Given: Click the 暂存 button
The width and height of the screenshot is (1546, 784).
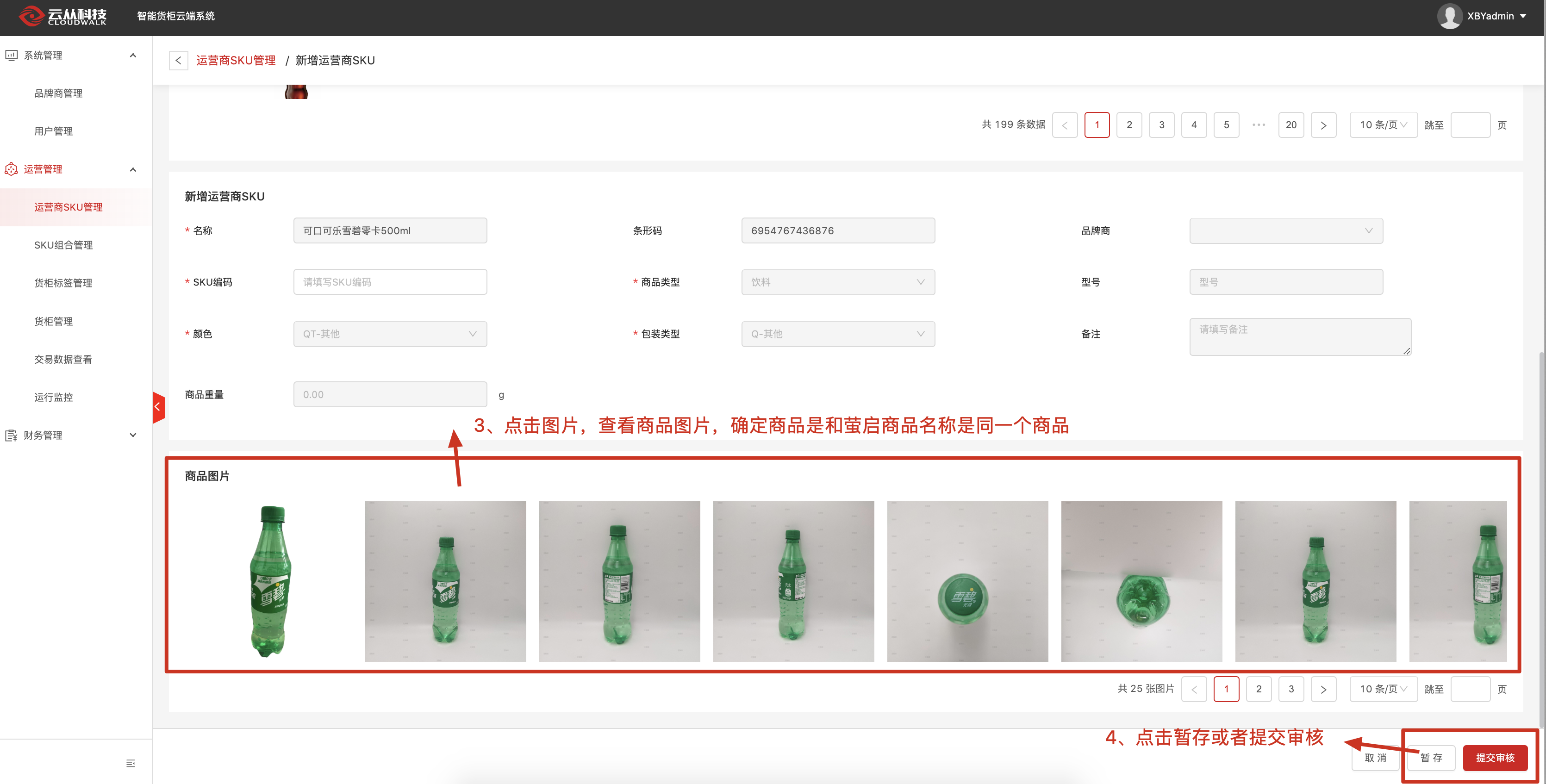Looking at the screenshot, I should [x=1432, y=758].
